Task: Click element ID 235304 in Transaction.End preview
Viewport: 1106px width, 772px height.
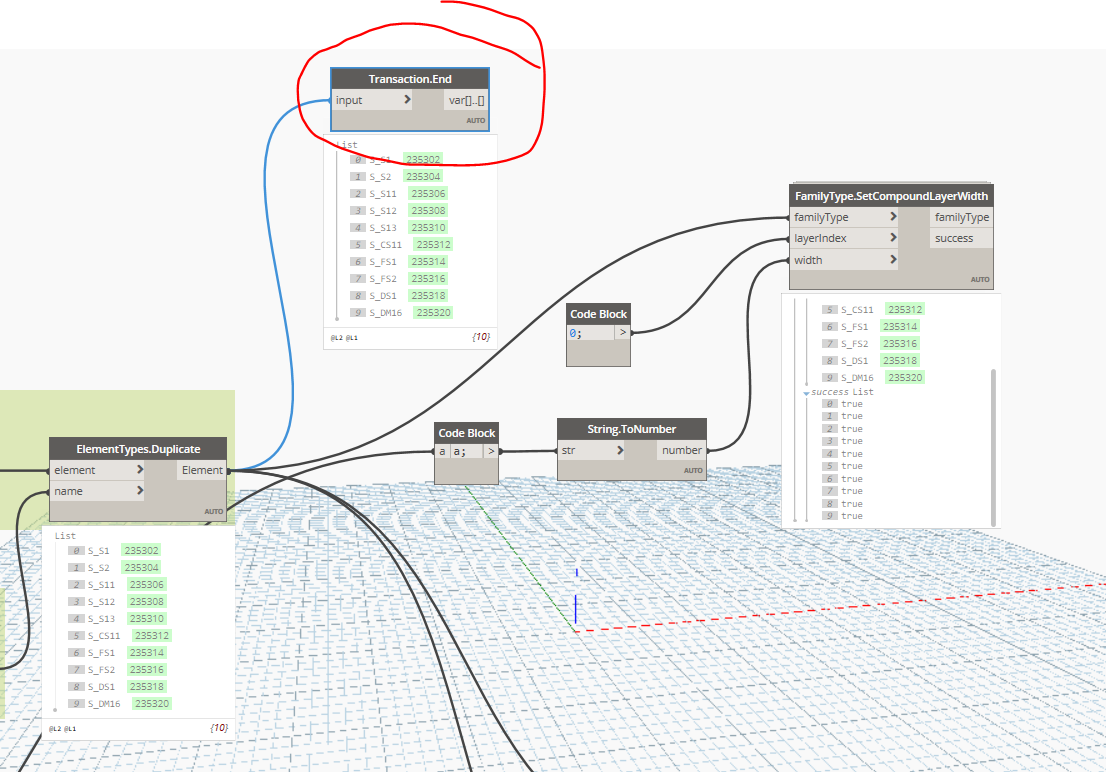Action: pyautogui.click(x=423, y=176)
